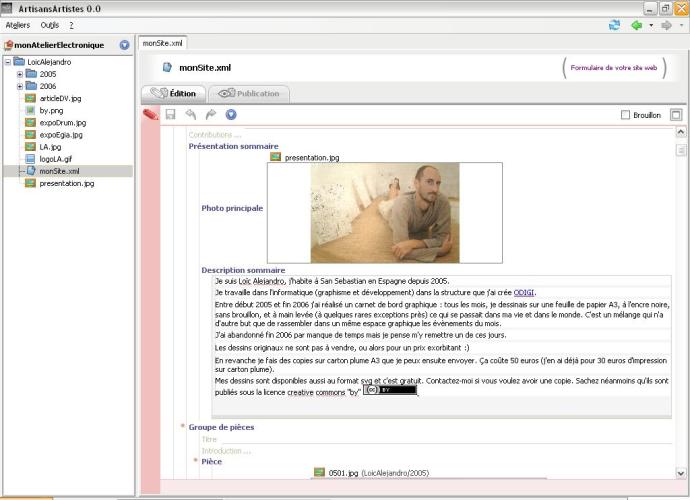Click the 0501.jpg image icon
Image resolution: width=690 pixels, height=500 pixels.
point(319,472)
